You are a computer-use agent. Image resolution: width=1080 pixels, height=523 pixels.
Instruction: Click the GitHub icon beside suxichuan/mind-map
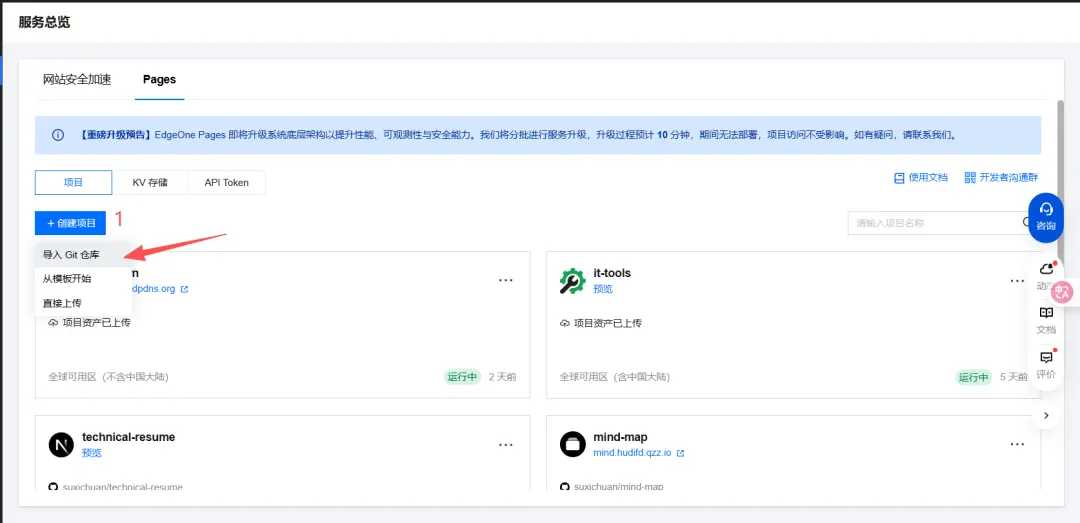point(564,487)
